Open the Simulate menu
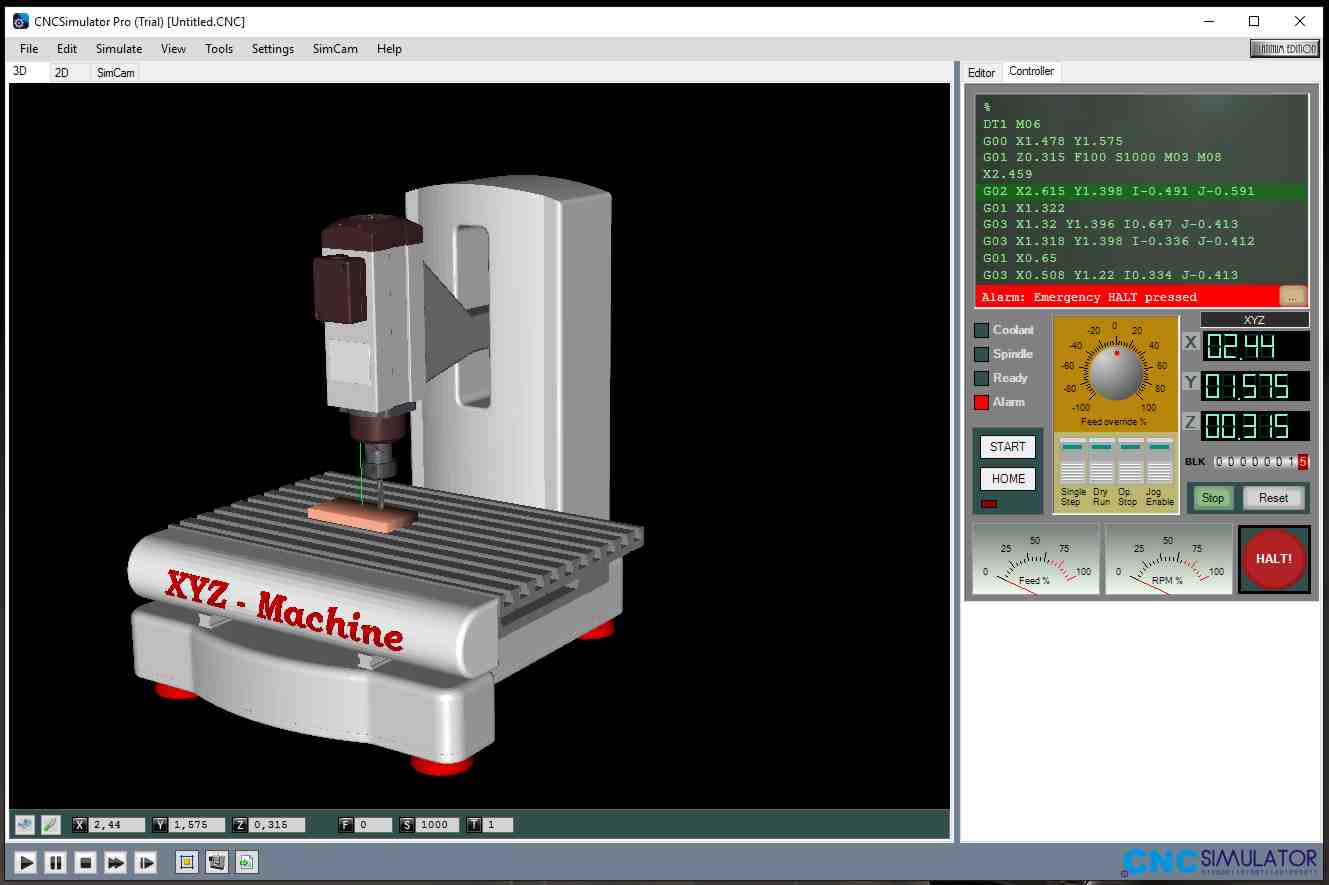The image size is (1329, 885). point(119,49)
